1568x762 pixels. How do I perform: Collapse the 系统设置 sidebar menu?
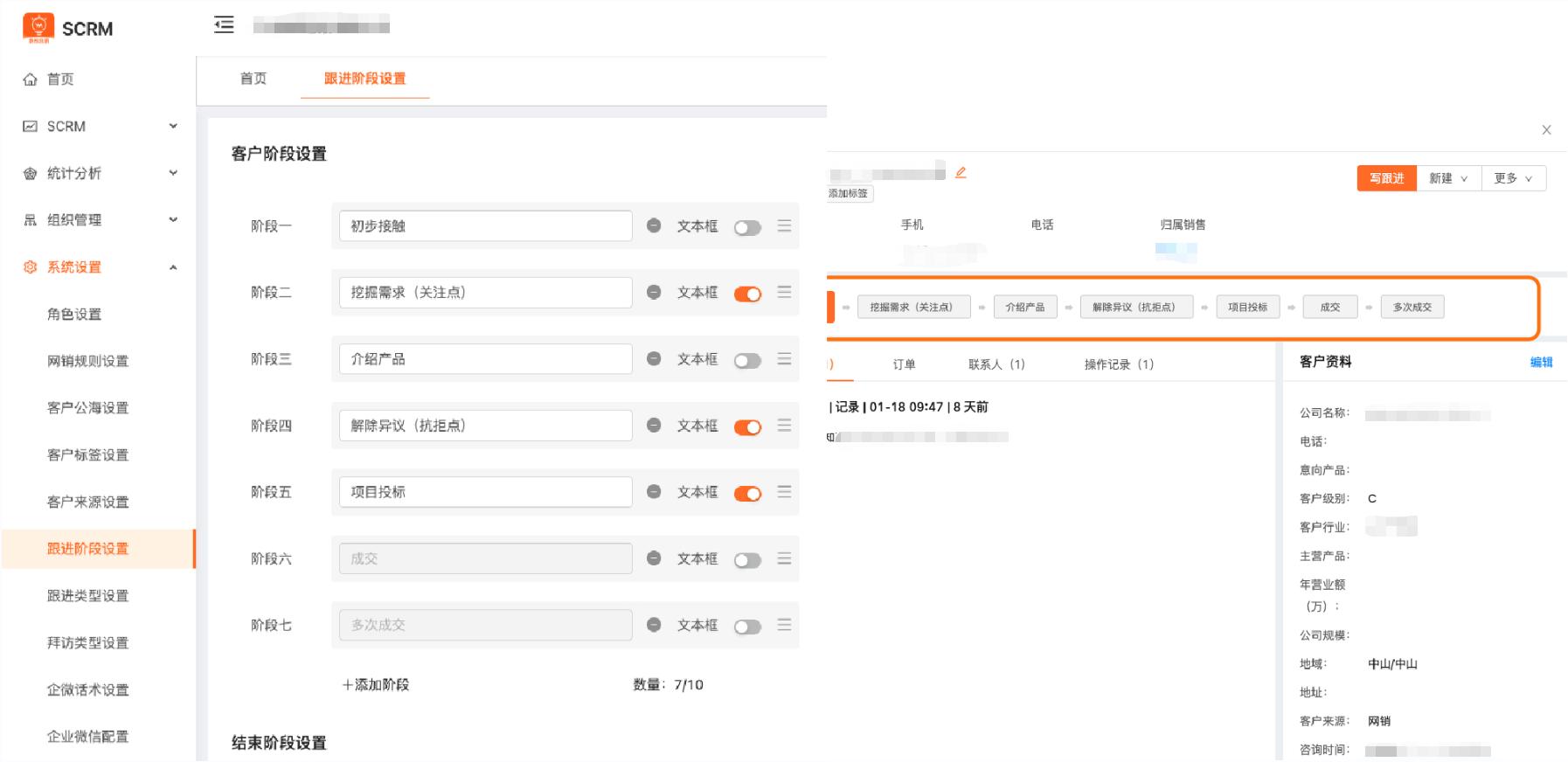[173, 267]
